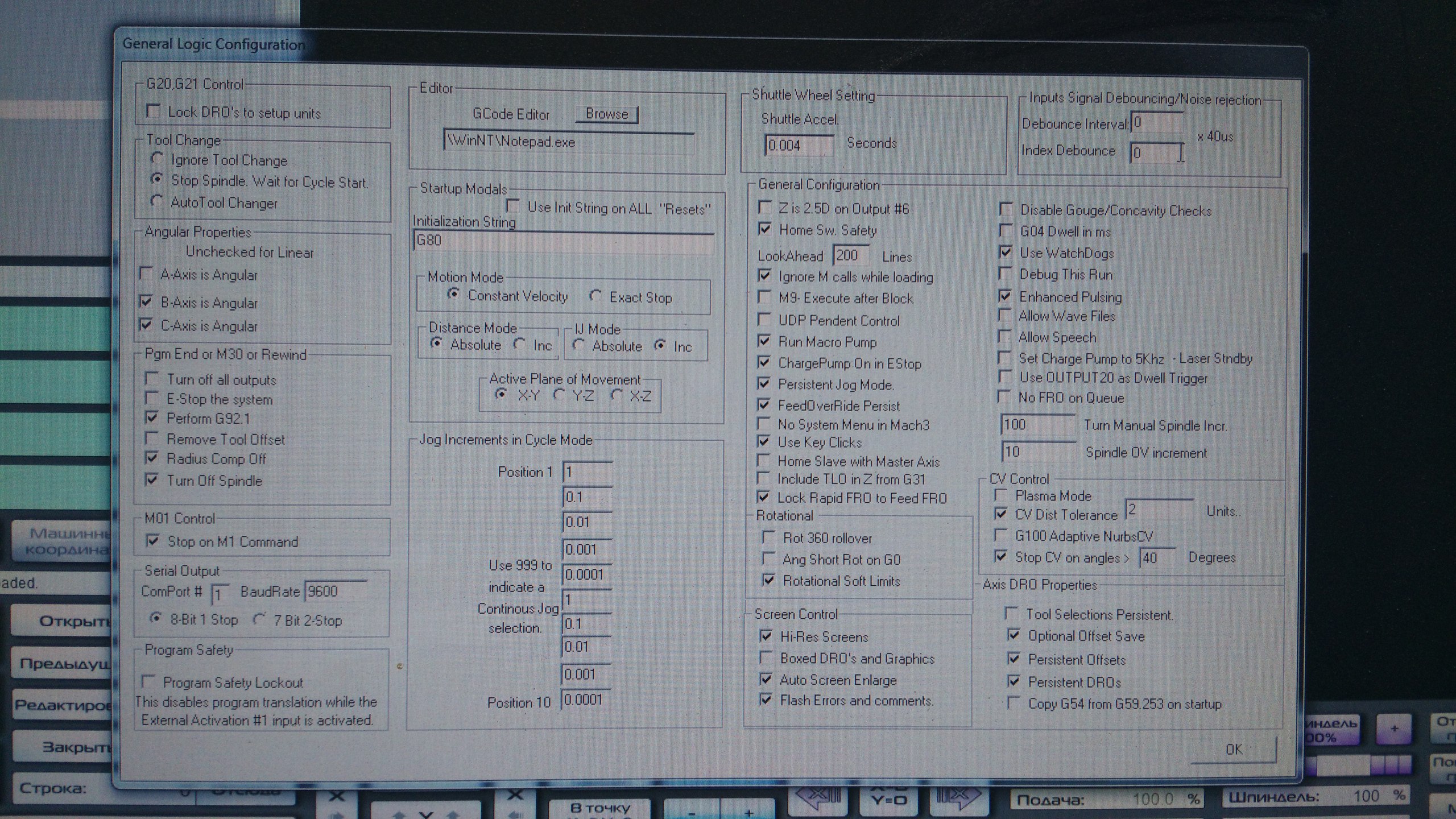This screenshot has height=819, width=1456.
Task: Enable Use Init String on ALL Resets
Action: [513, 205]
